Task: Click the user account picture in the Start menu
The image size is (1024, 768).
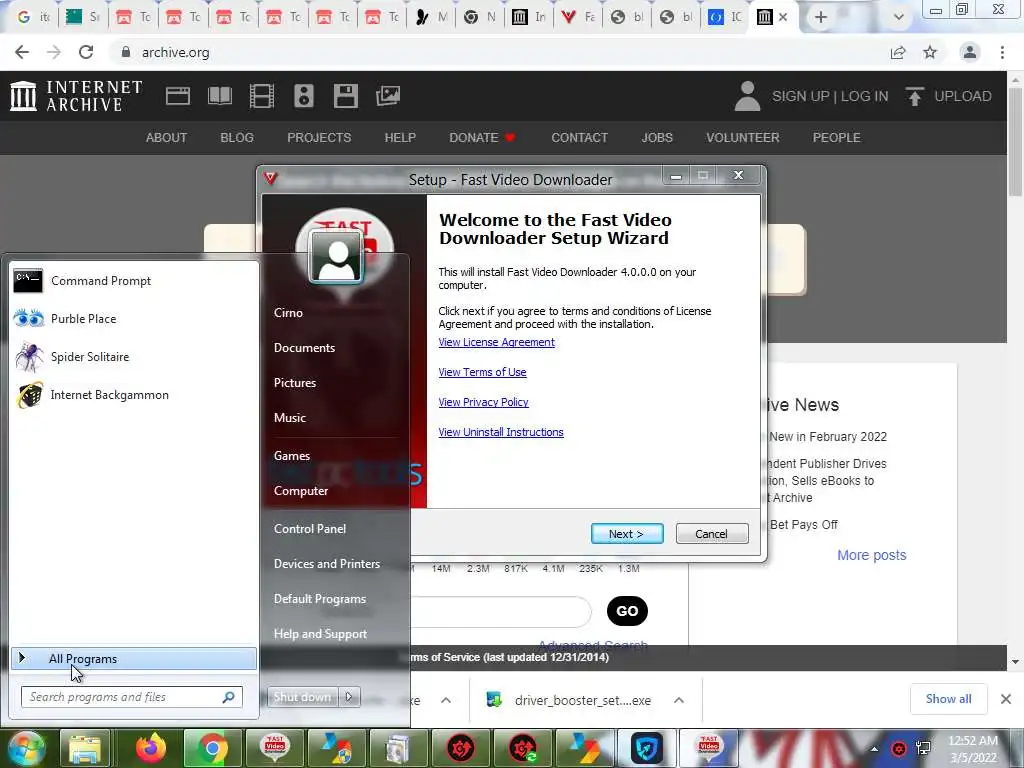Action: [x=336, y=257]
